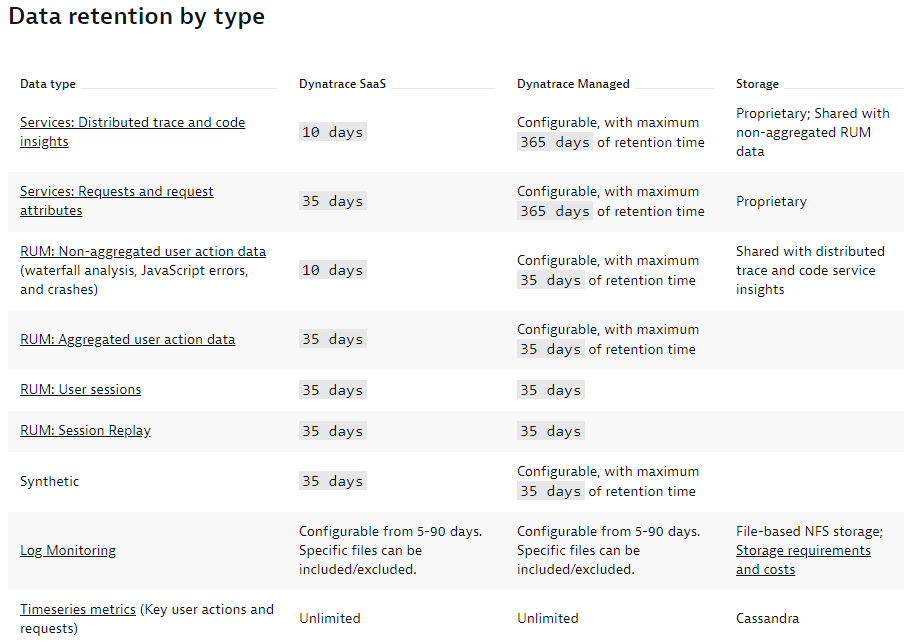Open the Services: Distributed trace and code insights link
This screenshot has height=643, width=916.
[x=132, y=123]
